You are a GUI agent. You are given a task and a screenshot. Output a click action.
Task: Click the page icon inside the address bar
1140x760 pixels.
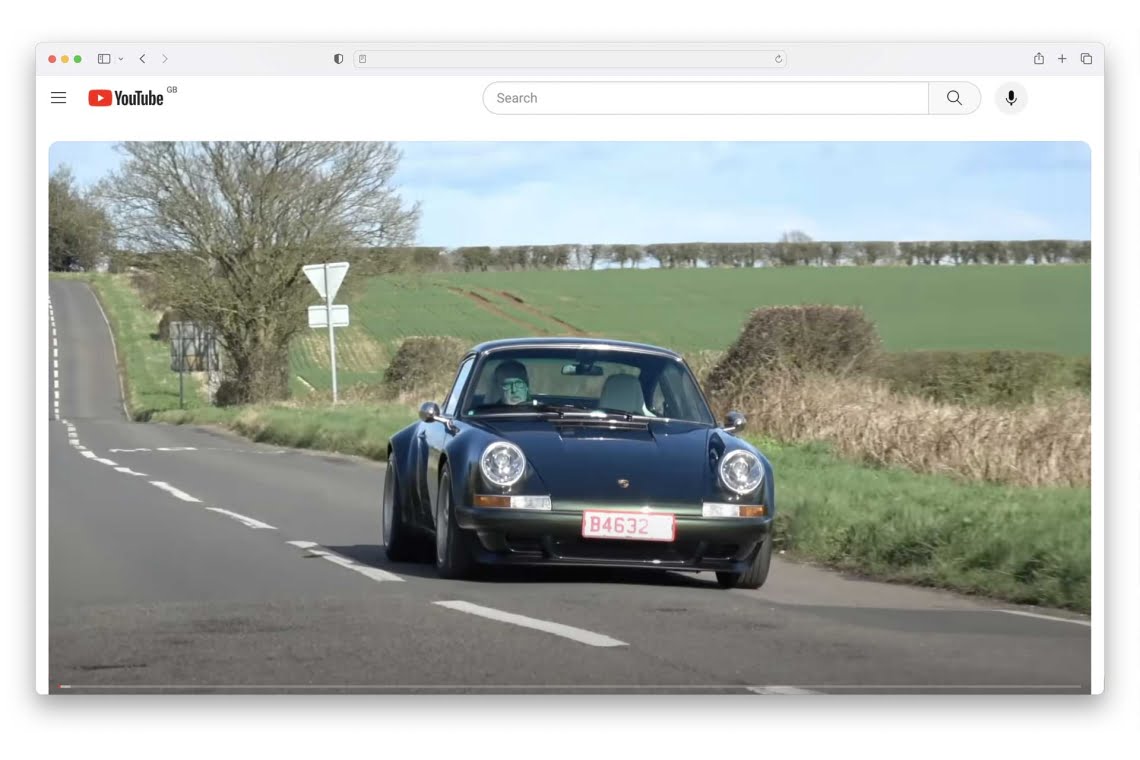pos(363,59)
